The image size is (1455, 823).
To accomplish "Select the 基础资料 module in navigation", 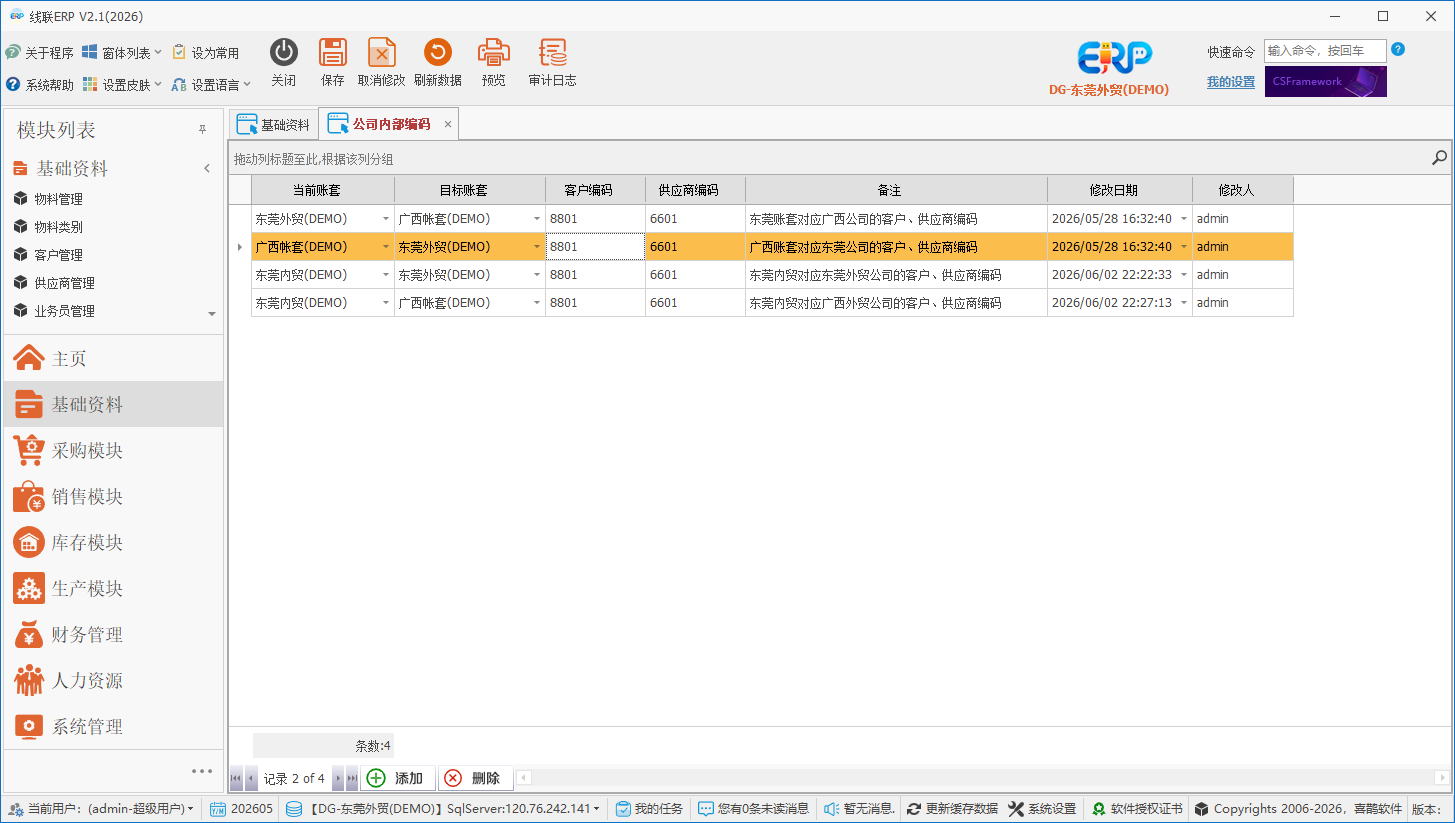I will click(112, 404).
